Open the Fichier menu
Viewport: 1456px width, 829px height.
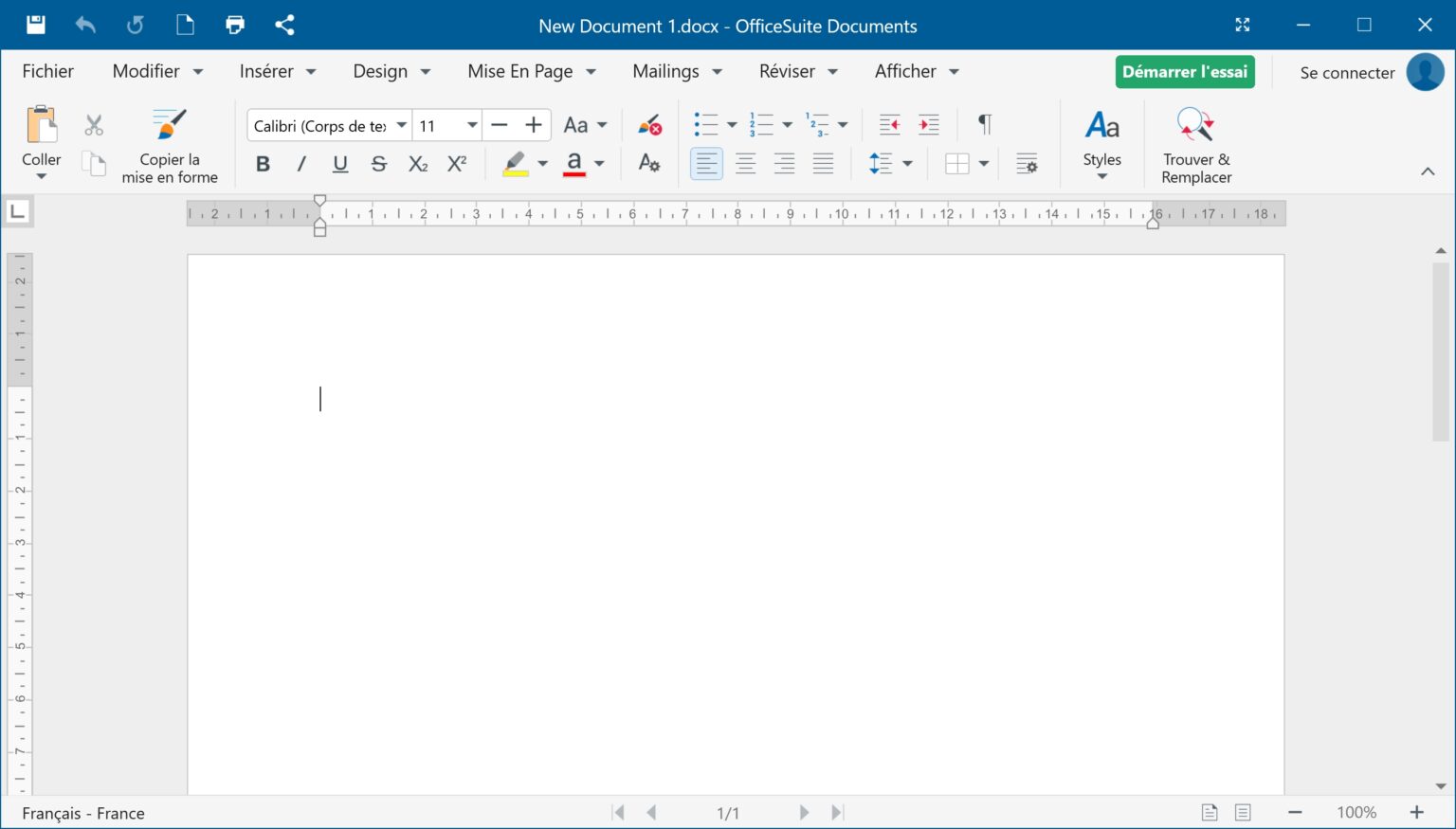tap(47, 71)
